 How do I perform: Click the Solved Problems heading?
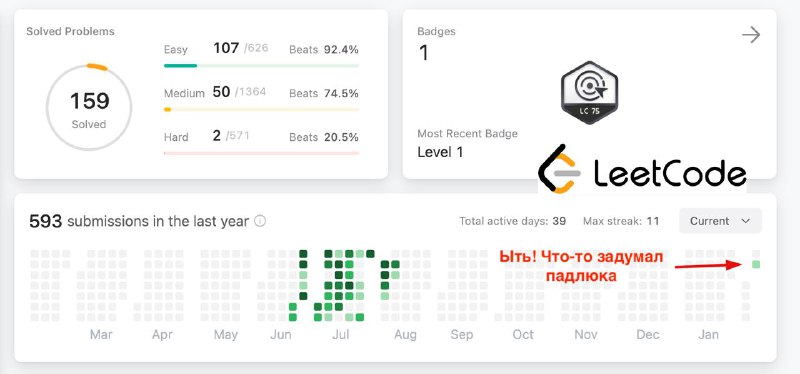point(70,32)
